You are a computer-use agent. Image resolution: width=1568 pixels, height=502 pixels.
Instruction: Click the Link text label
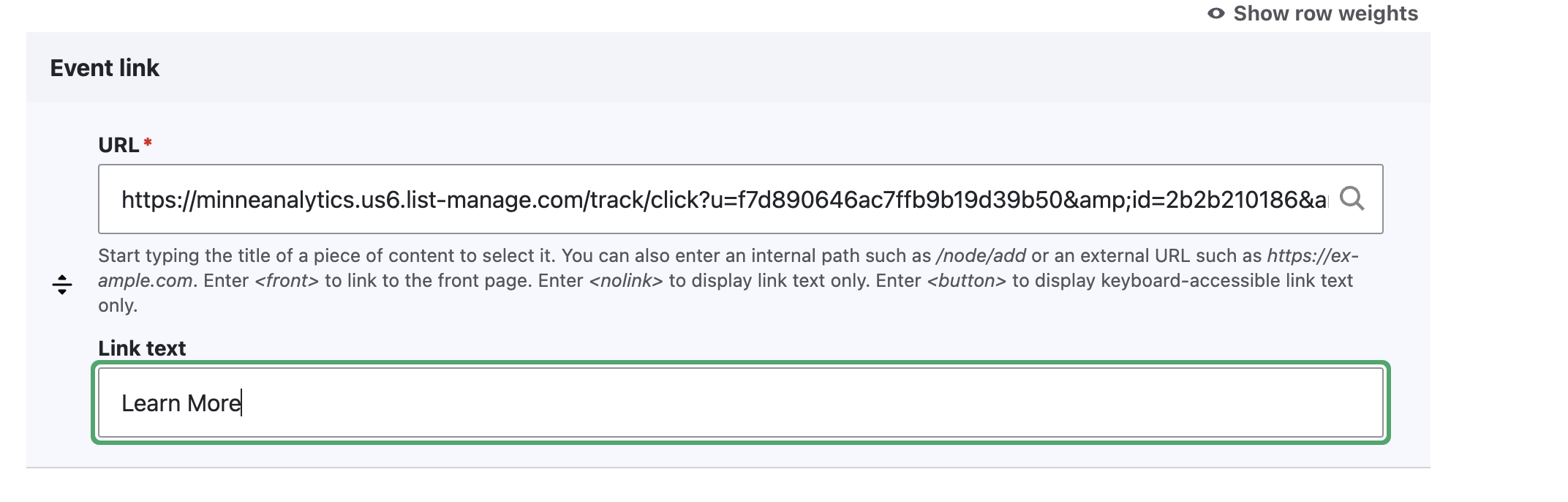pos(142,348)
